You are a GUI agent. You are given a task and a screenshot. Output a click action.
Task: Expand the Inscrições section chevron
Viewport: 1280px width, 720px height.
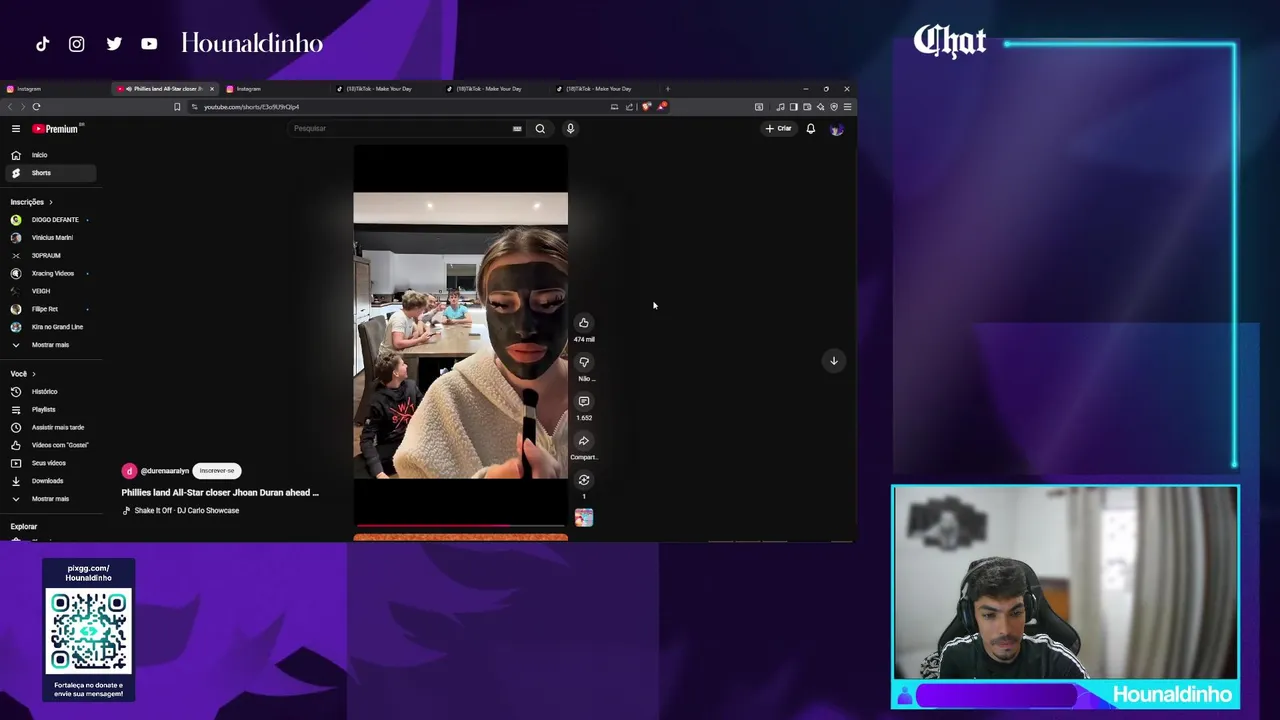pyautogui.click(x=50, y=202)
